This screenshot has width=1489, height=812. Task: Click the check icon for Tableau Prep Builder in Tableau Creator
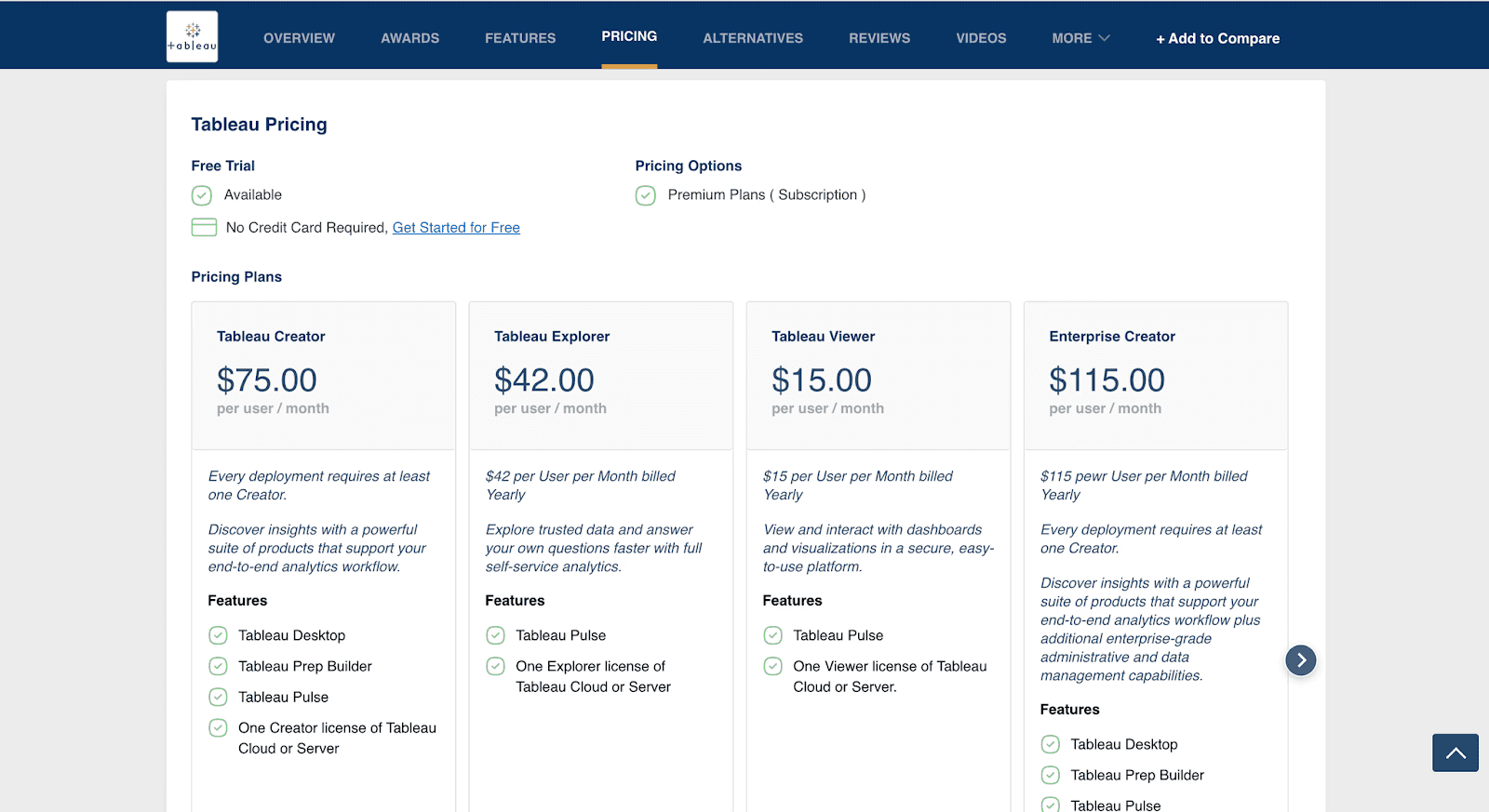click(218, 666)
